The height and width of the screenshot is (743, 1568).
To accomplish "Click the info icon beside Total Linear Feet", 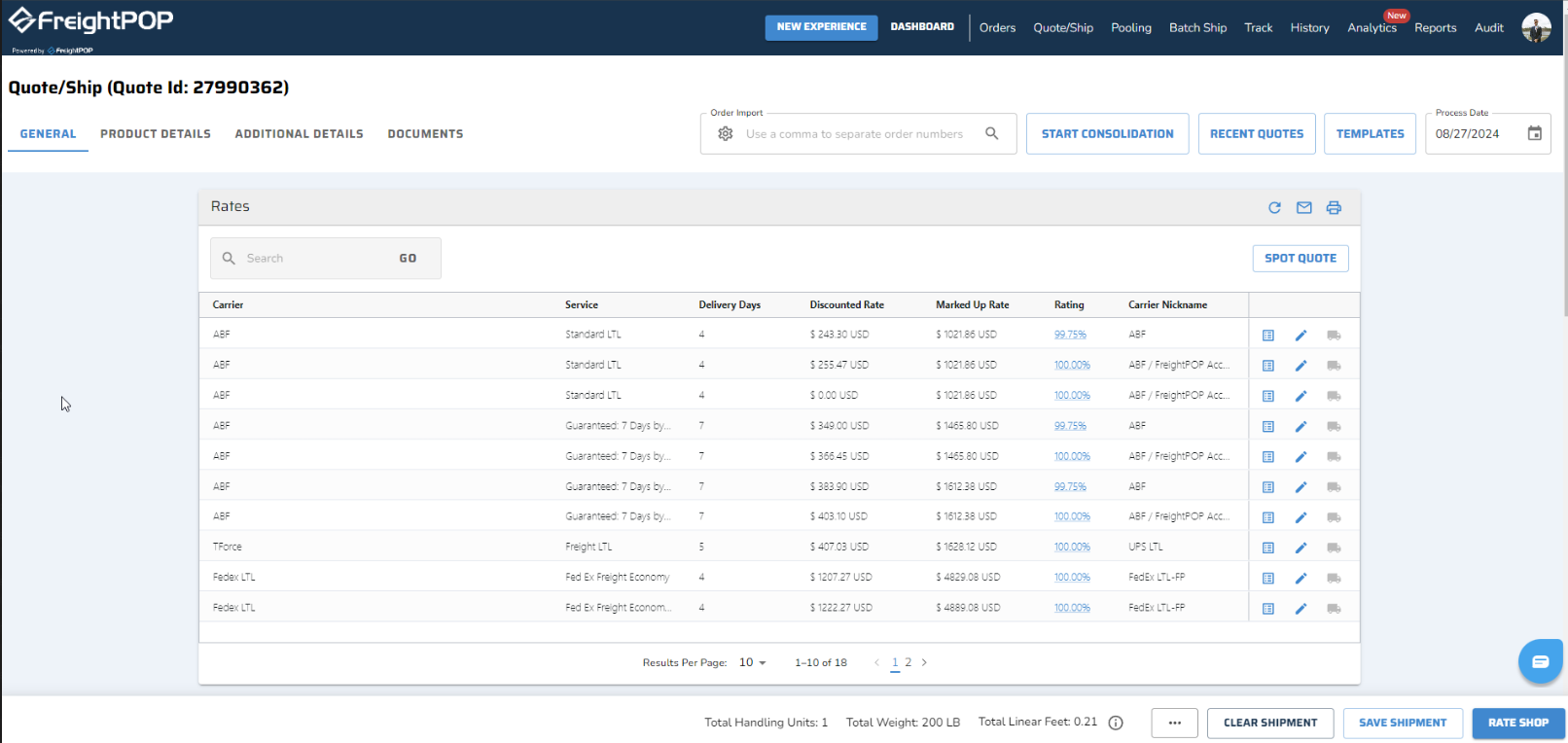I will [x=1116, y=723].
